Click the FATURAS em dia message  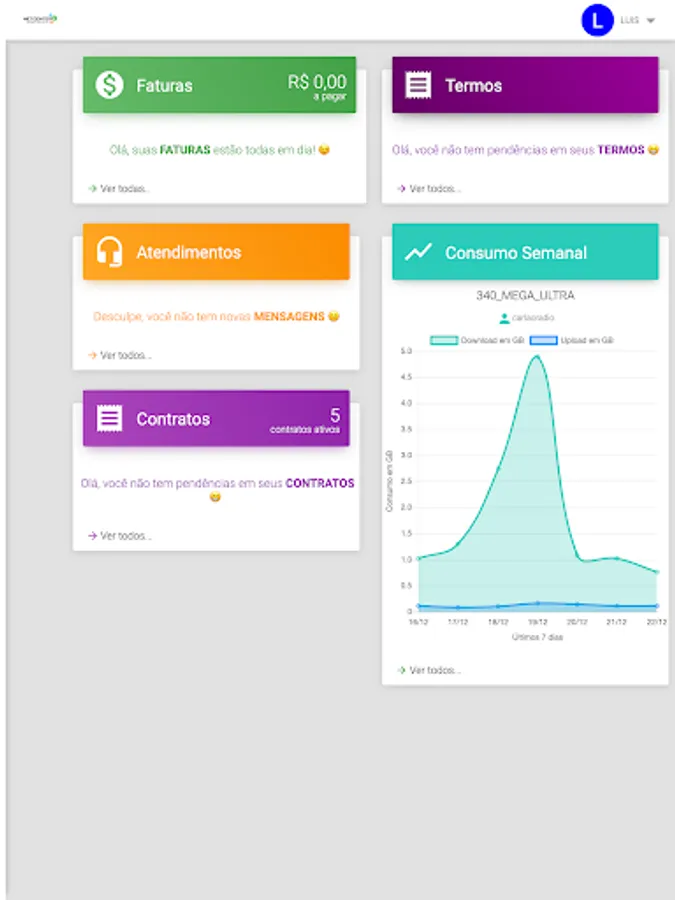(219, 150)
